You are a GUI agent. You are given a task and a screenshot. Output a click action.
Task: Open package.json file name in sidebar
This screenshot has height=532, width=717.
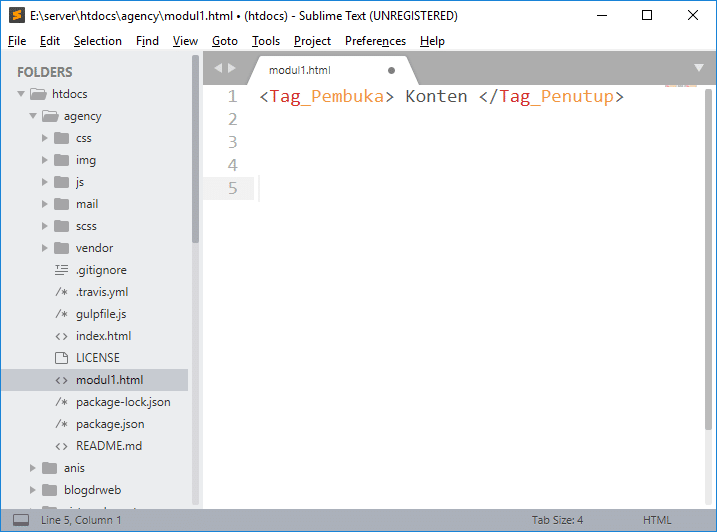click(x=110, y=425)
